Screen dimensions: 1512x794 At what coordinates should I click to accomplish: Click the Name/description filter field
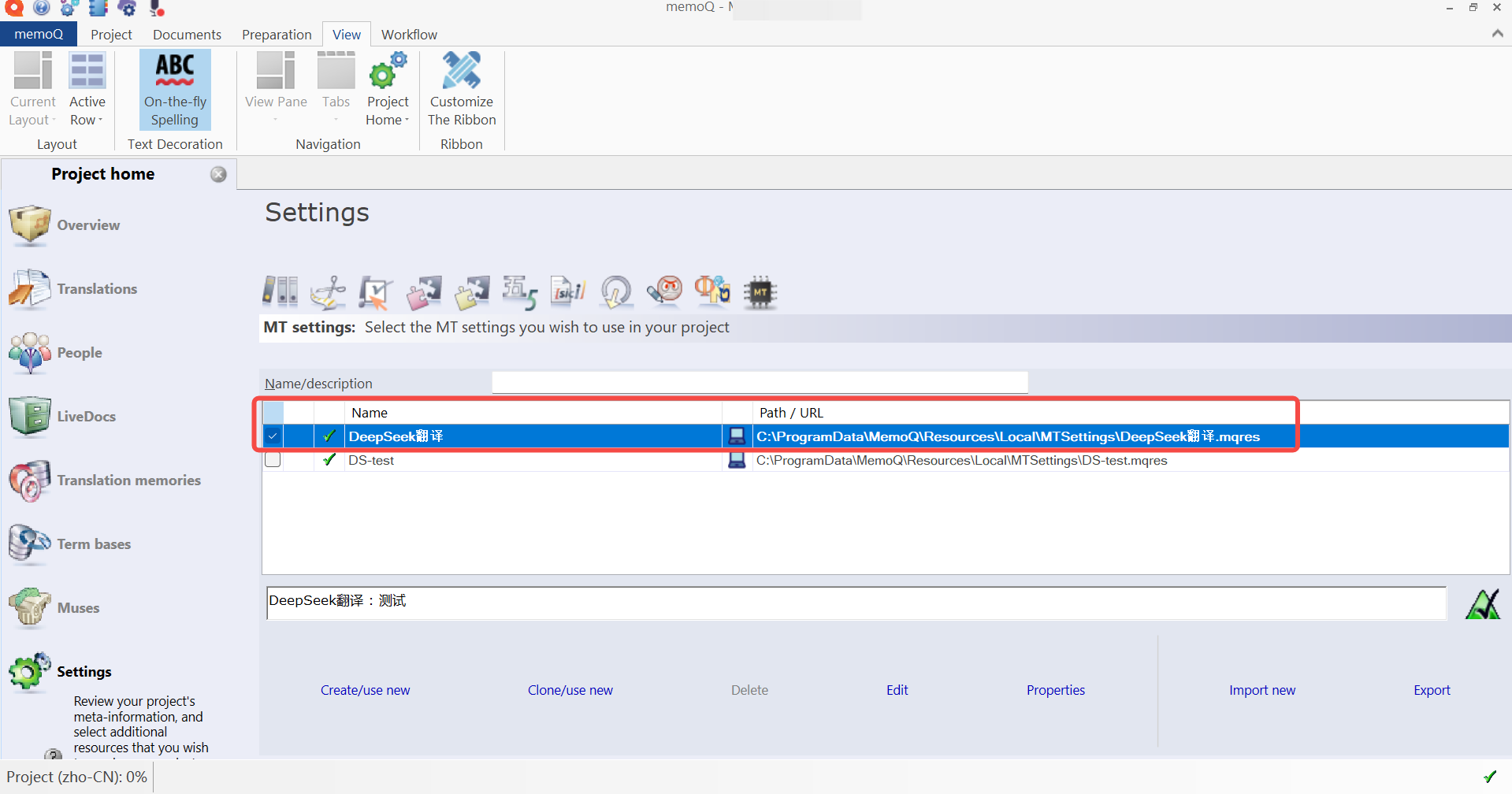(760, 383)
